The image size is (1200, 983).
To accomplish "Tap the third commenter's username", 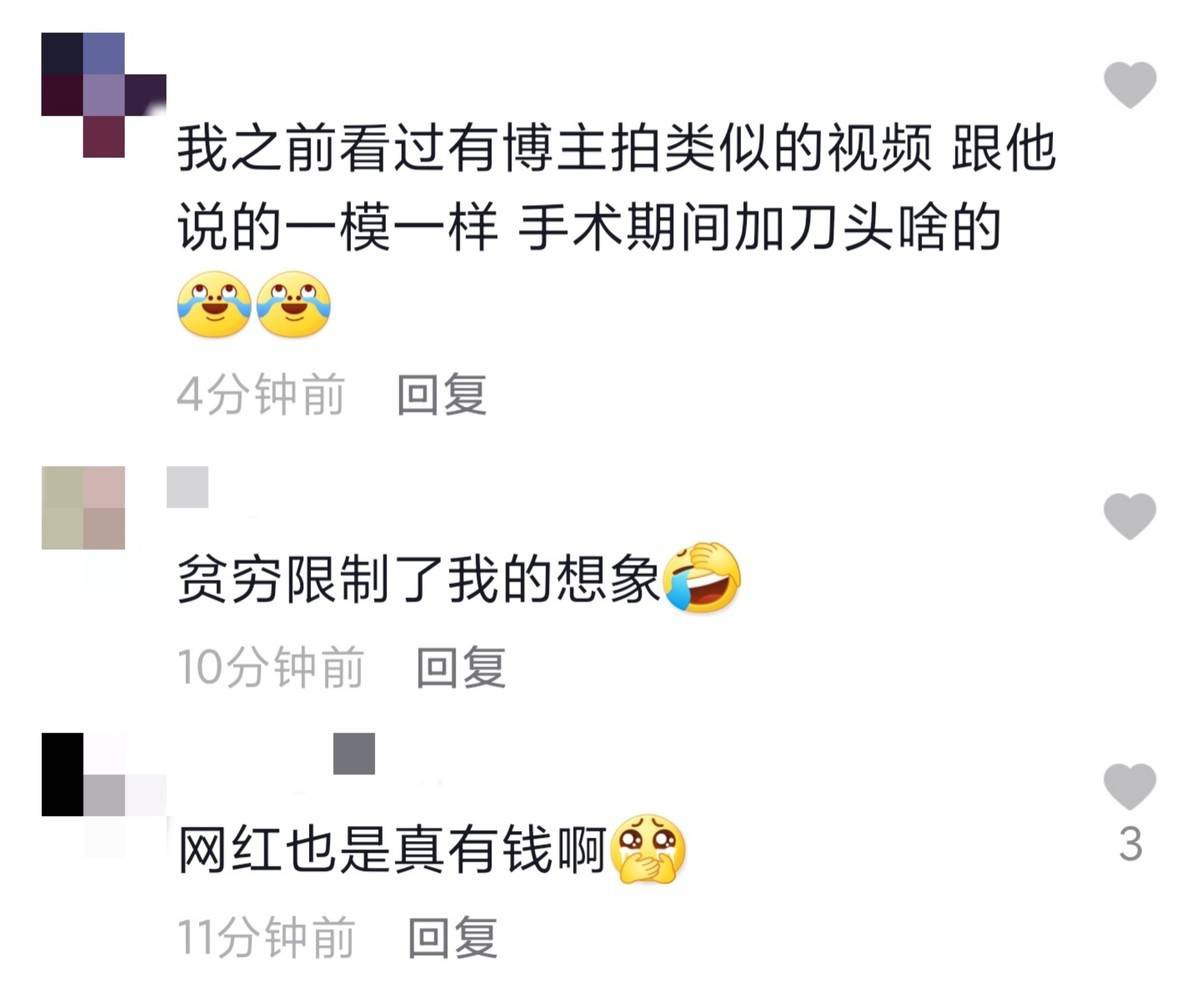I will click(353, 753).
